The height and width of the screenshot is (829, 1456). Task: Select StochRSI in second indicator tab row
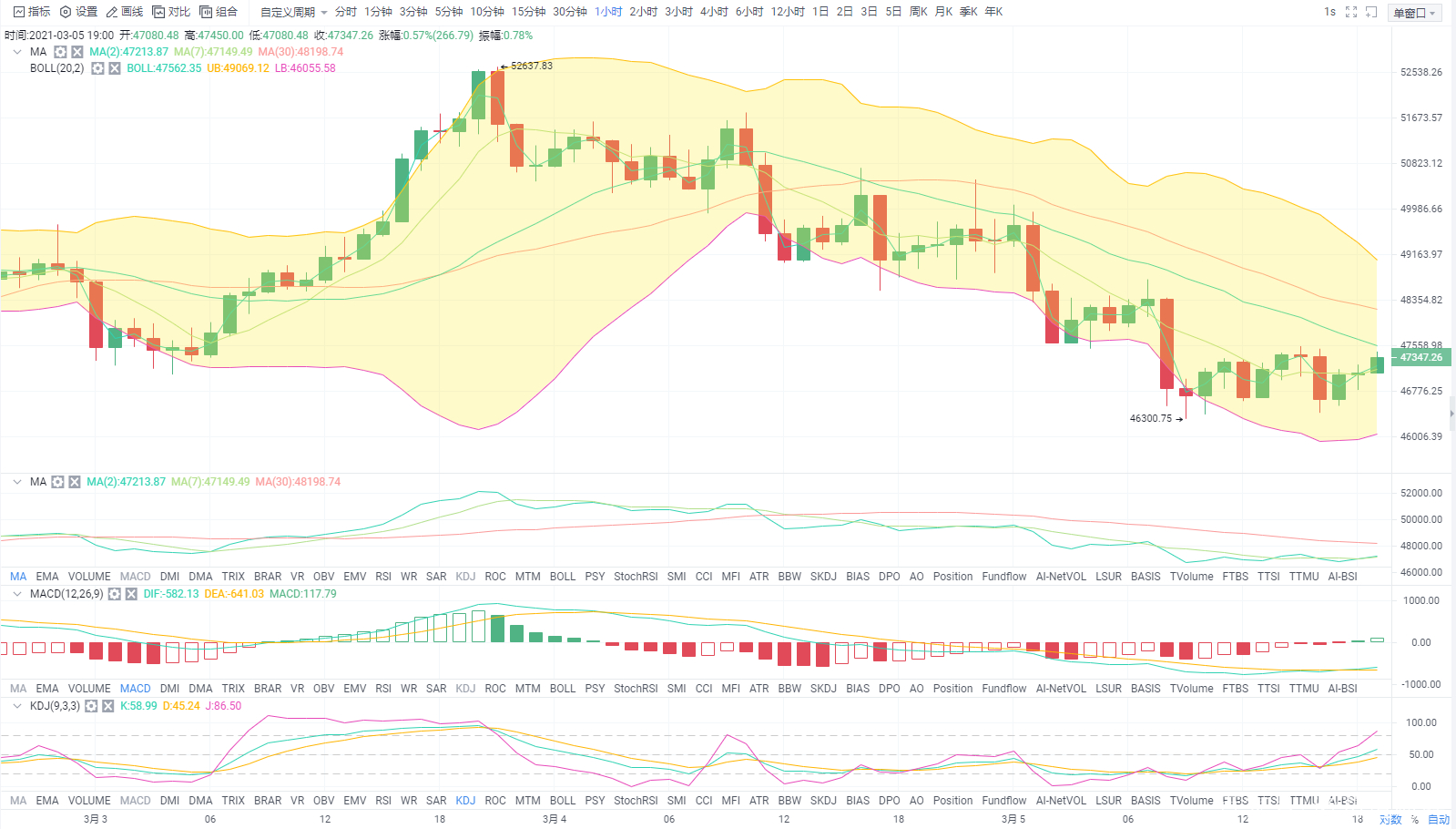[x=636, y=689]
